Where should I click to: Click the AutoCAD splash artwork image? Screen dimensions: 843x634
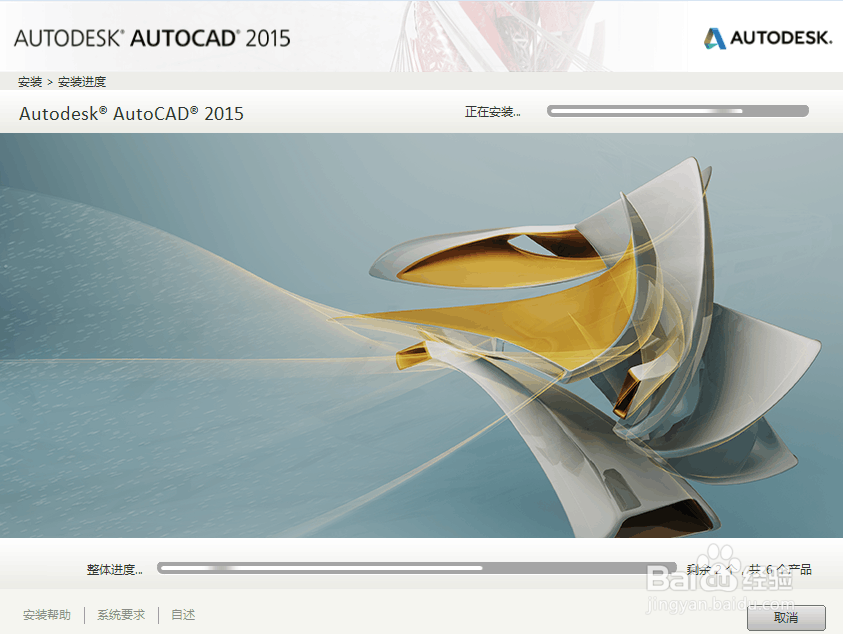[422, 335]
